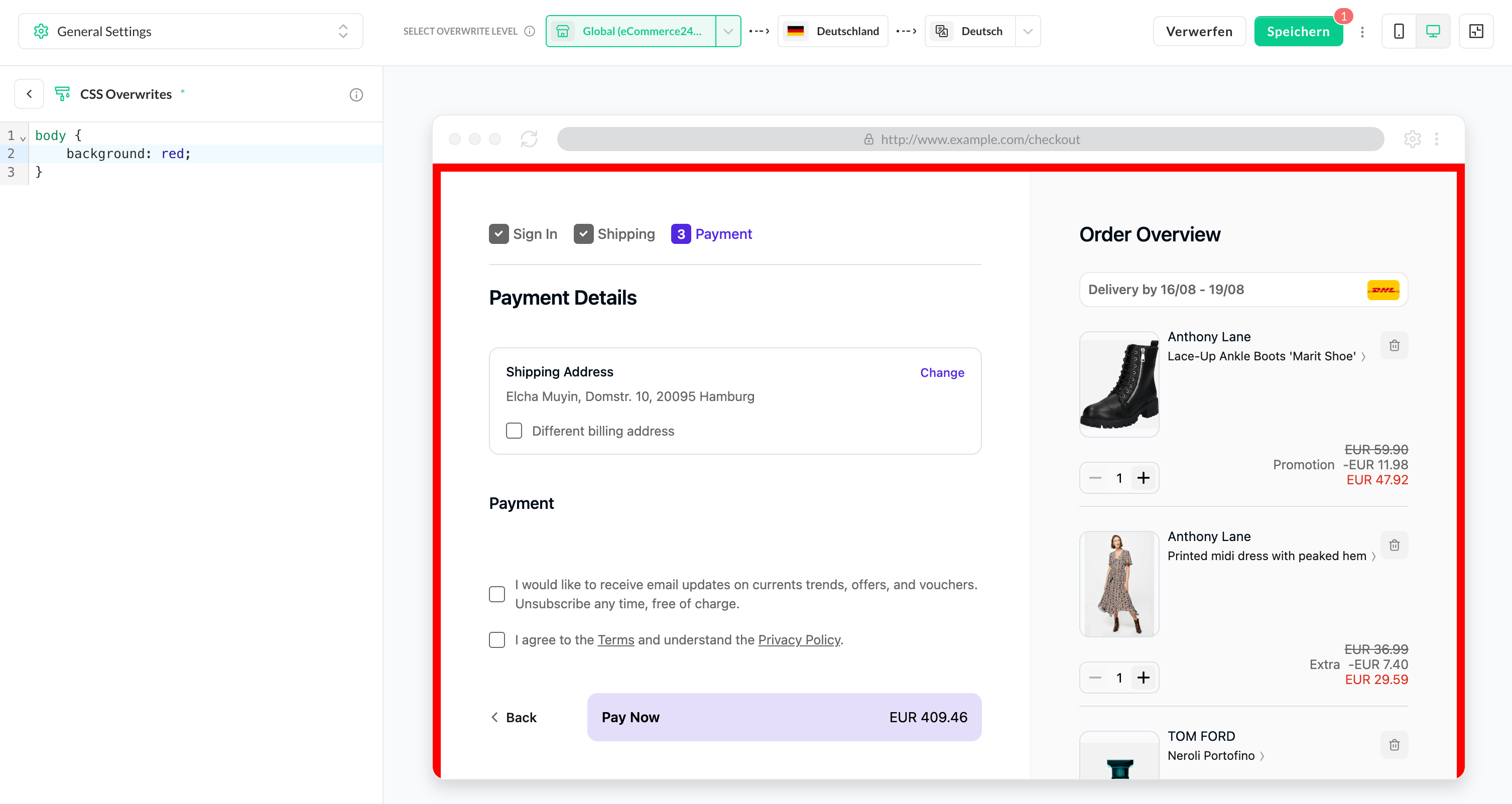Open preview browser settings gear
The image size is (1512, 804).
tap(1412, 139)
